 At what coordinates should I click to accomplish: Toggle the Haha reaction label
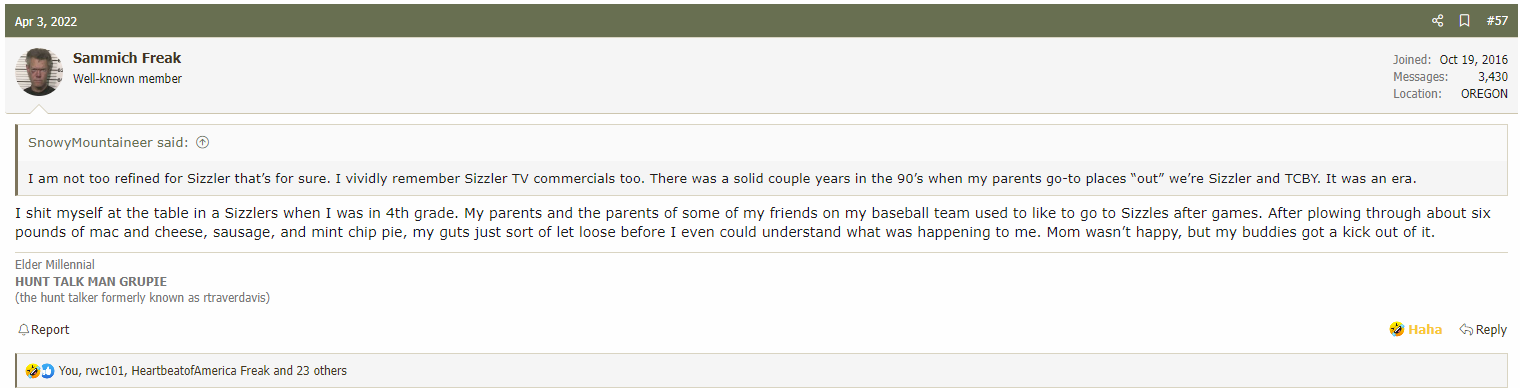(x=1425, y=329)
